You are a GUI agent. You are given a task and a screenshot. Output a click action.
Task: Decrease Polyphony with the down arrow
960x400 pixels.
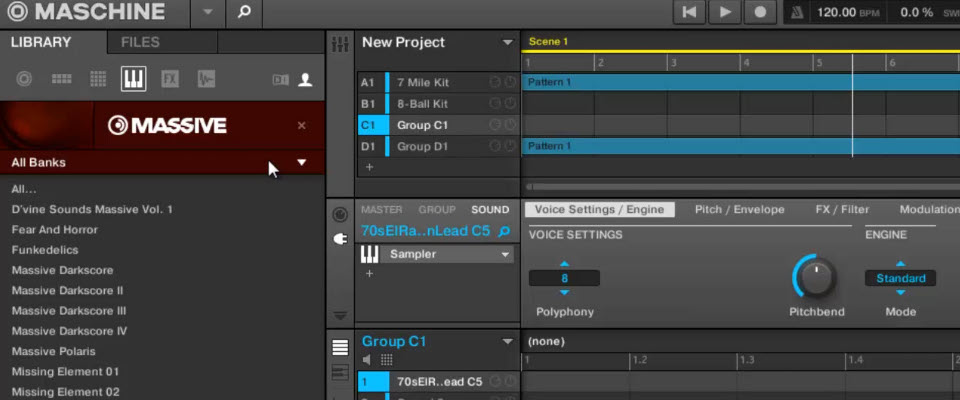pos(564,293)
